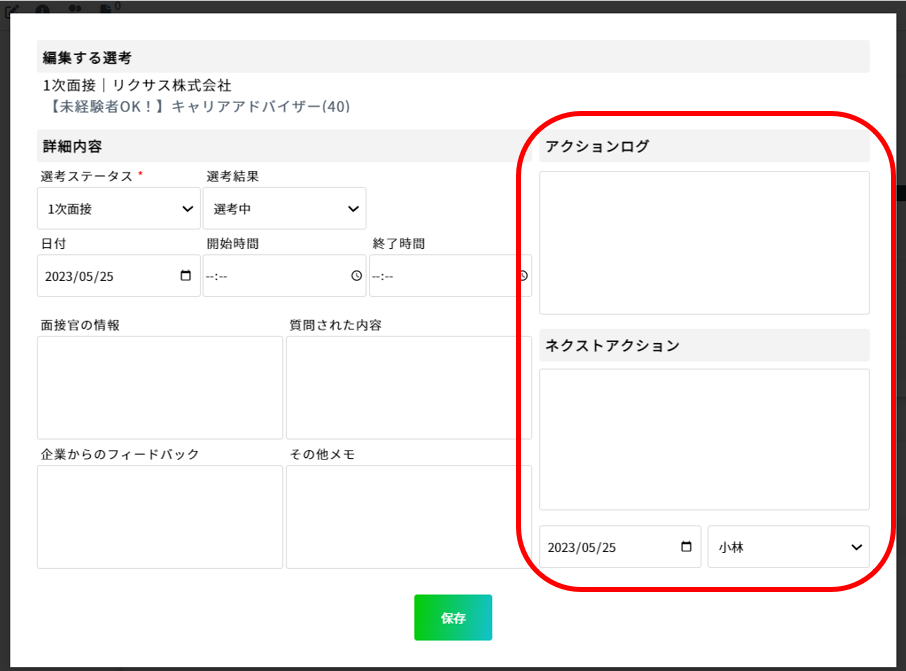
Task: Open the clock picker in 開始時間 field
Action: tap(357, 276)
